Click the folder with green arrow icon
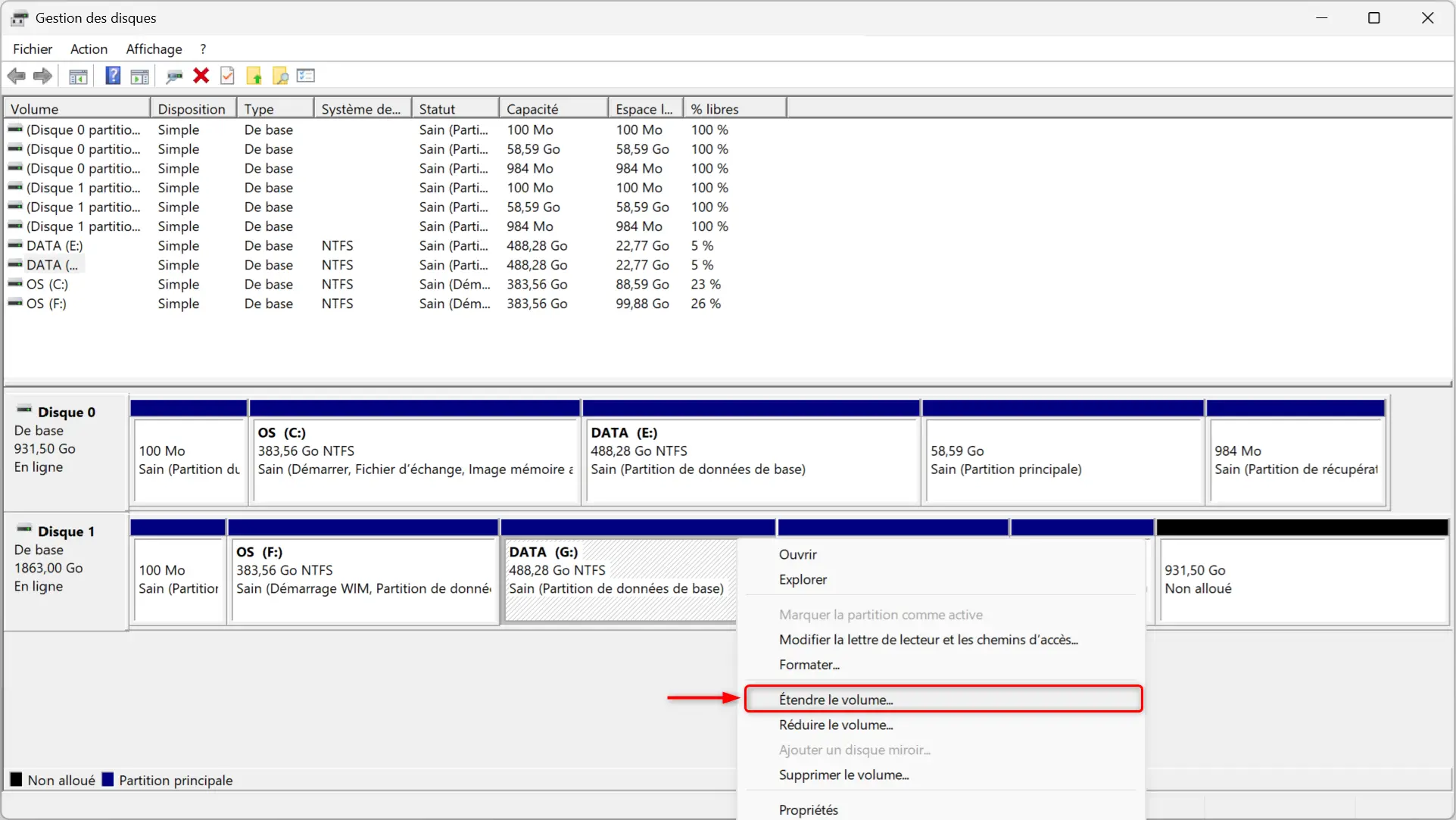The height and width of the screenshot is (820, 1456). click(254, 76)
